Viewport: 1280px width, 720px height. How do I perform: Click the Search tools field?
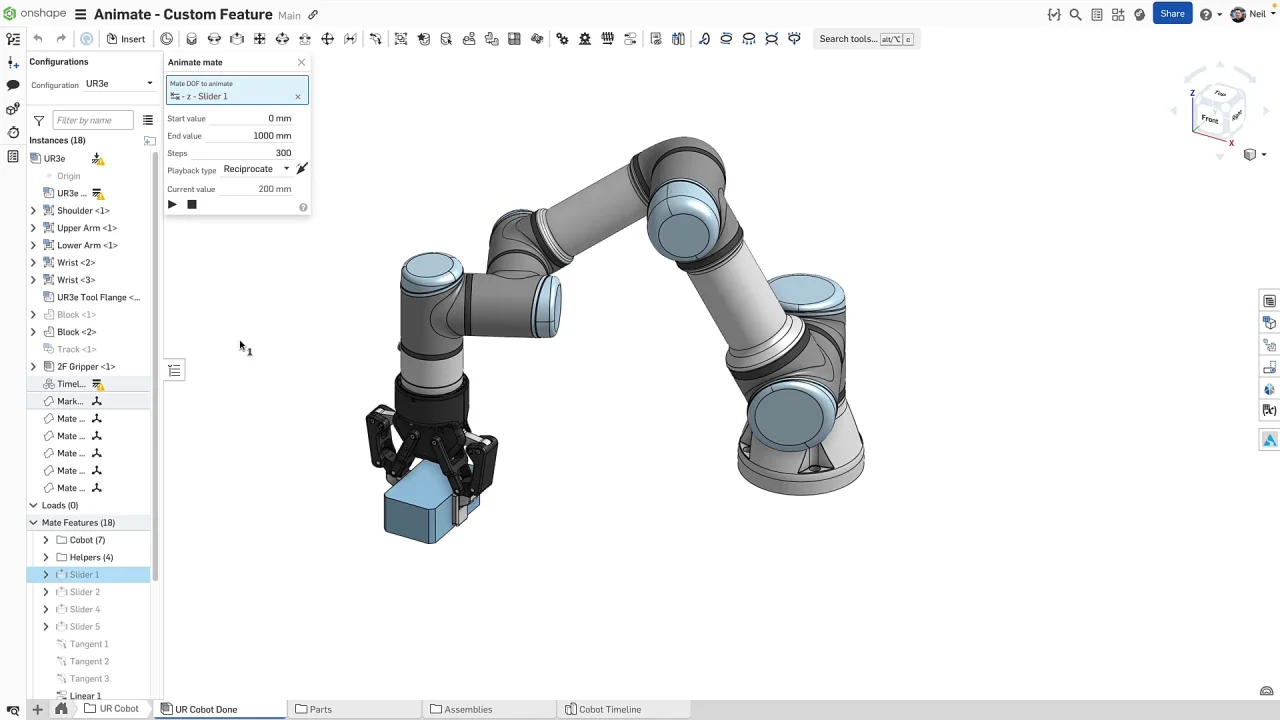pyautogui.click(x=866, y=39)
